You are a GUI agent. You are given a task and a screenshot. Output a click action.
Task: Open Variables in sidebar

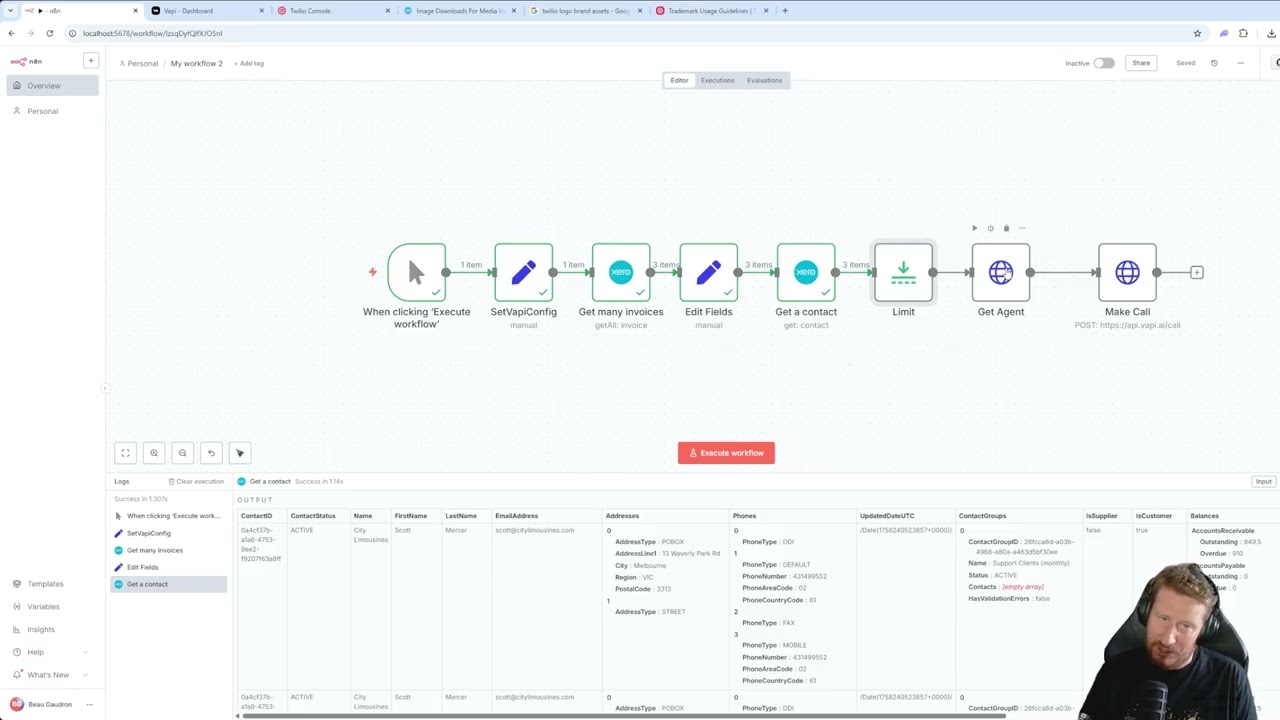coord(50,607)
